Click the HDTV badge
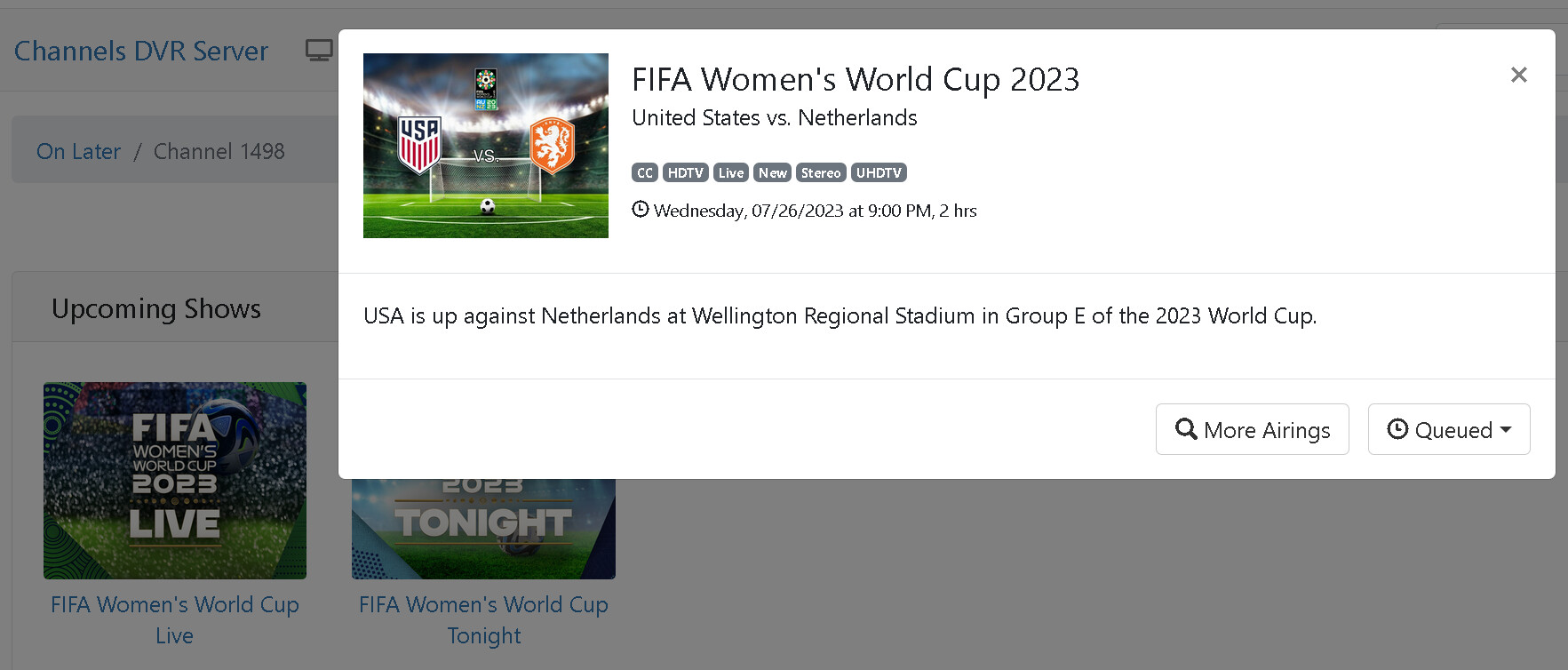This screenshot has height=670, width=1568. tap(685, 172)
